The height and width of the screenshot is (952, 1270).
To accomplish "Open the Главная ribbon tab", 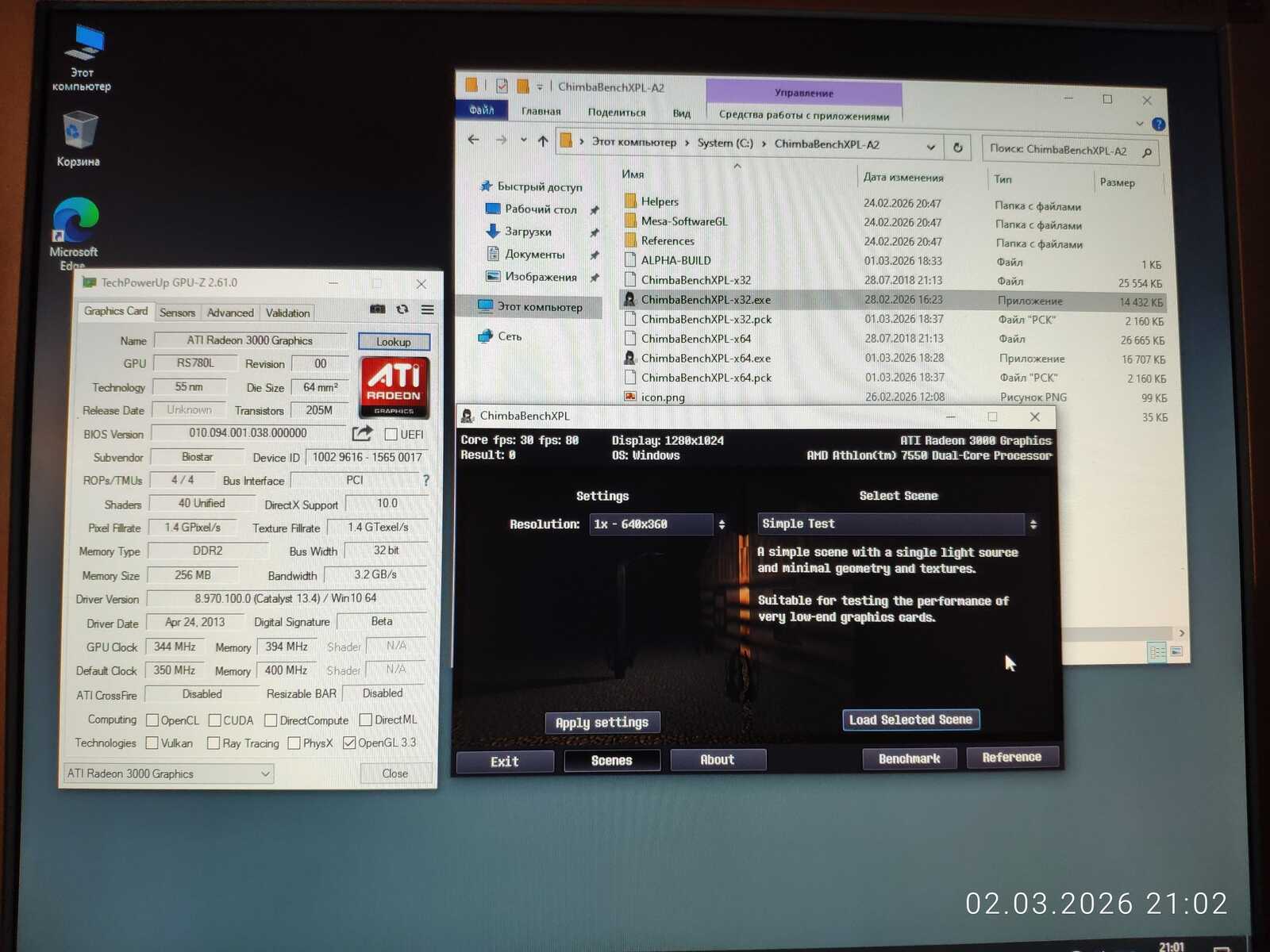I will click(541, 111).
